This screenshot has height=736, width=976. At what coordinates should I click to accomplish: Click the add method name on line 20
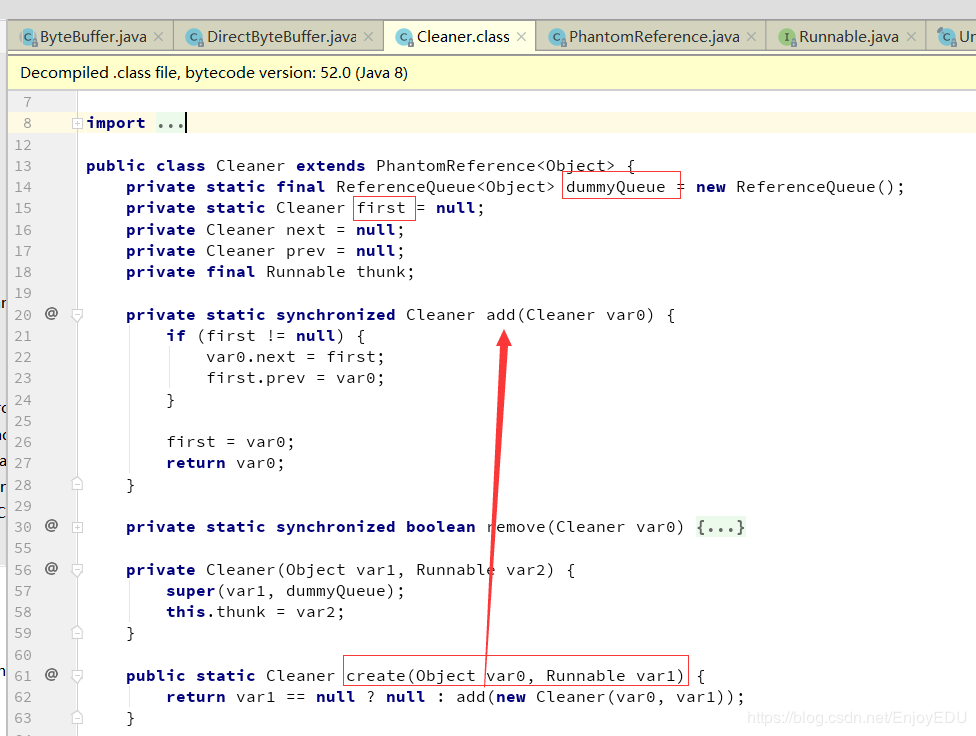pyautogui.click(x=501, y=314)
